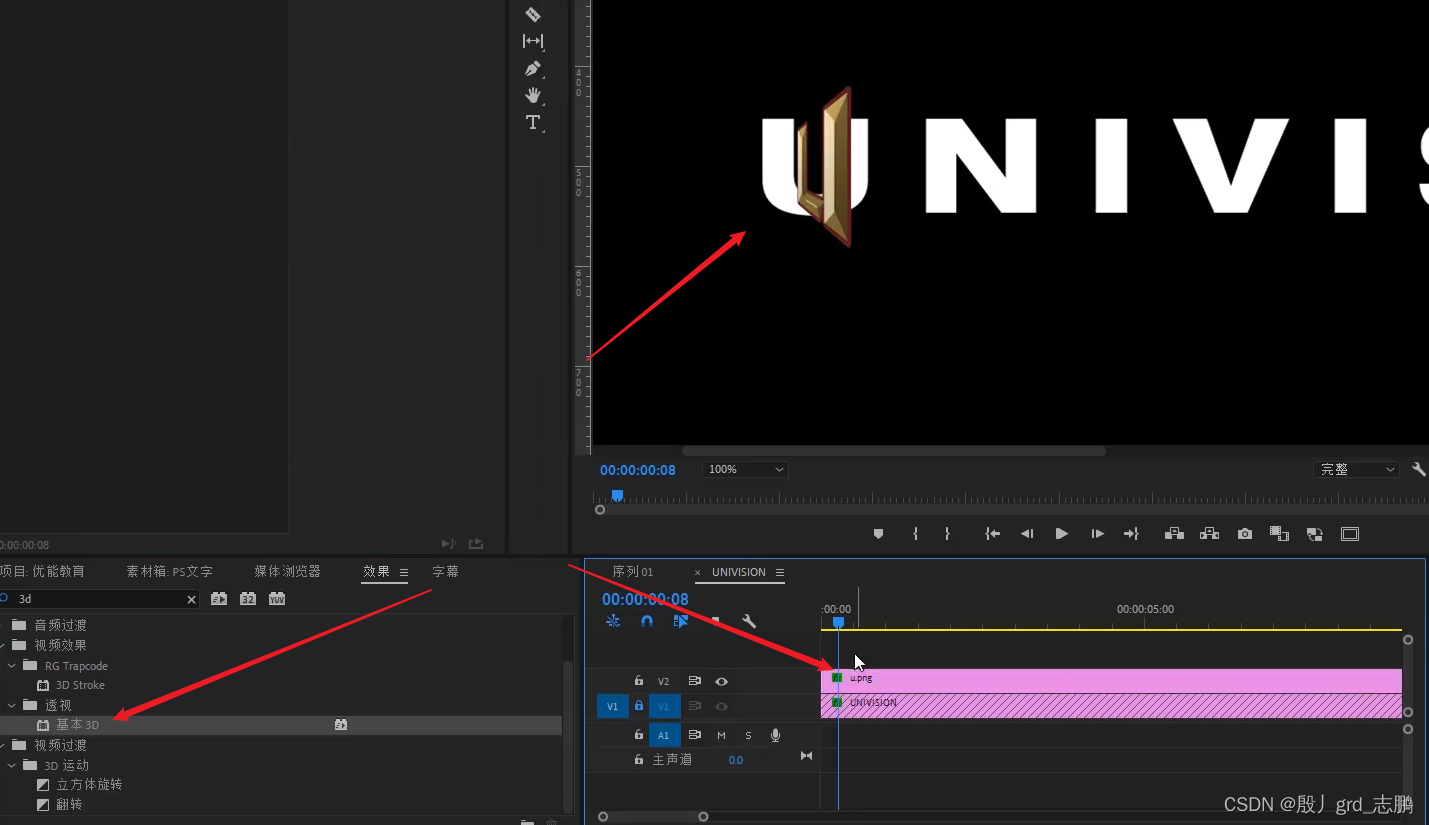Viewport: 1429px width, 825px height.
Task: Toggle Snap magnet in the timeline
Action: coord(647,621)
